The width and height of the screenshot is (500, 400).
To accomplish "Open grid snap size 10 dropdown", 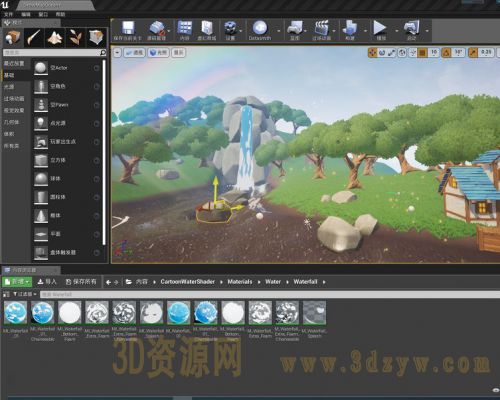I will pos(434,53).
